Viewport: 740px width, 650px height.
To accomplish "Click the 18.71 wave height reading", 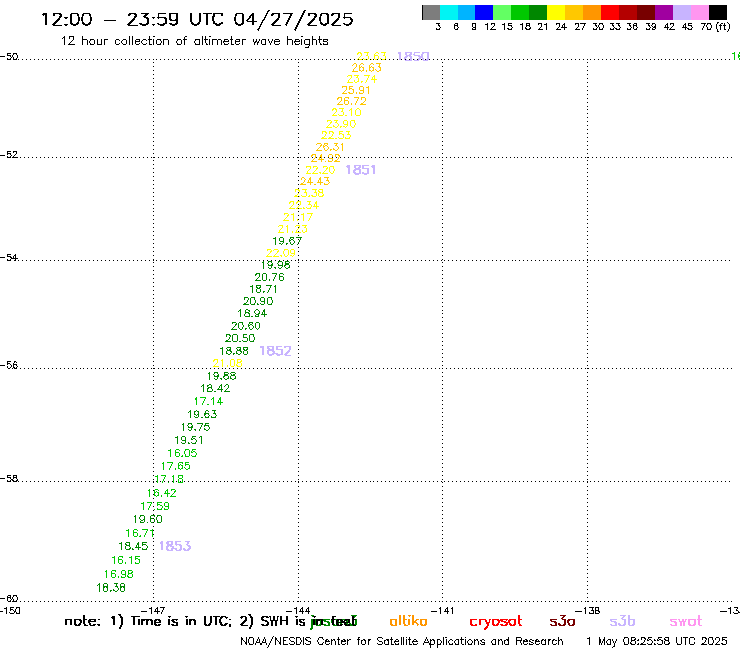I will (263, 289).
